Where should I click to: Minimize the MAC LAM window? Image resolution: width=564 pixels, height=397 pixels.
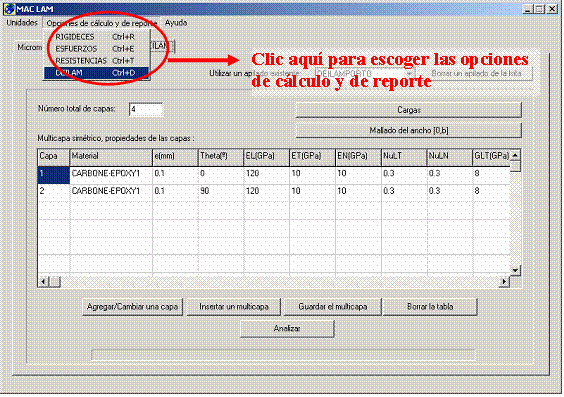coord(527,9)
